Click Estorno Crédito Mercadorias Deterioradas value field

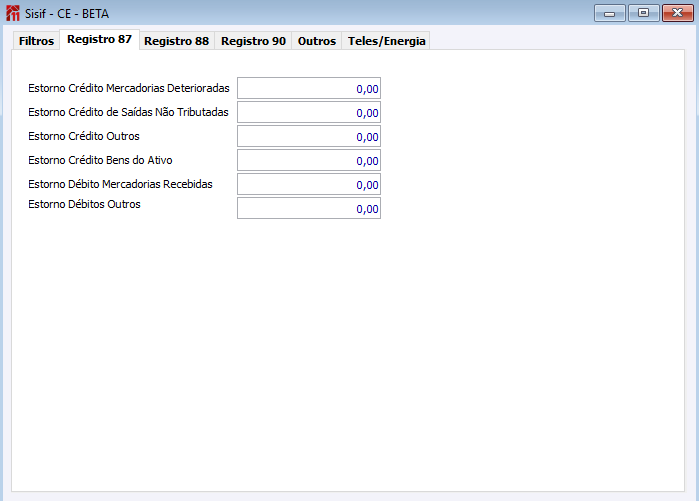pos(309,88)
